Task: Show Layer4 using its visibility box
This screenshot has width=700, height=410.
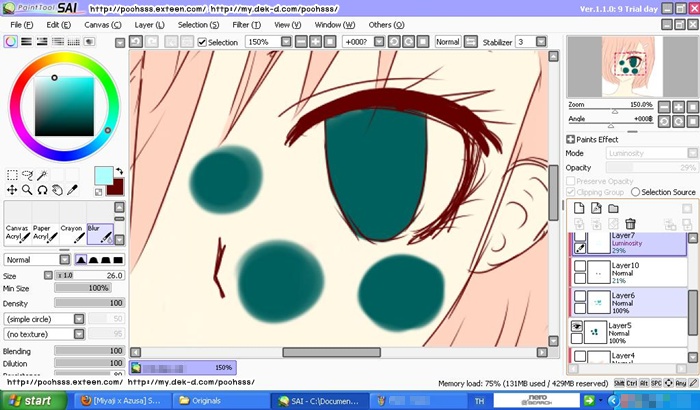Action: point(580,356)
